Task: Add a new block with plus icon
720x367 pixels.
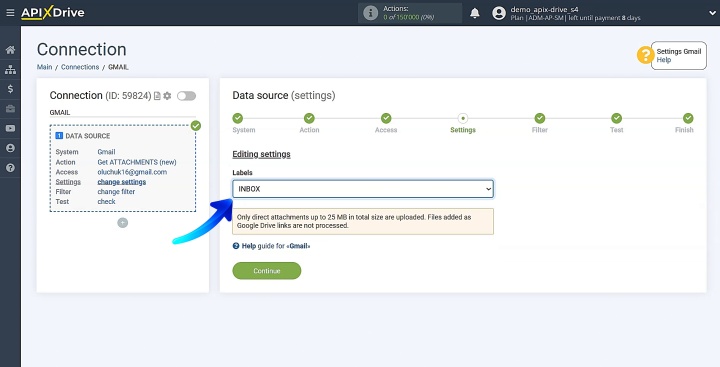Action: [123, 223]
